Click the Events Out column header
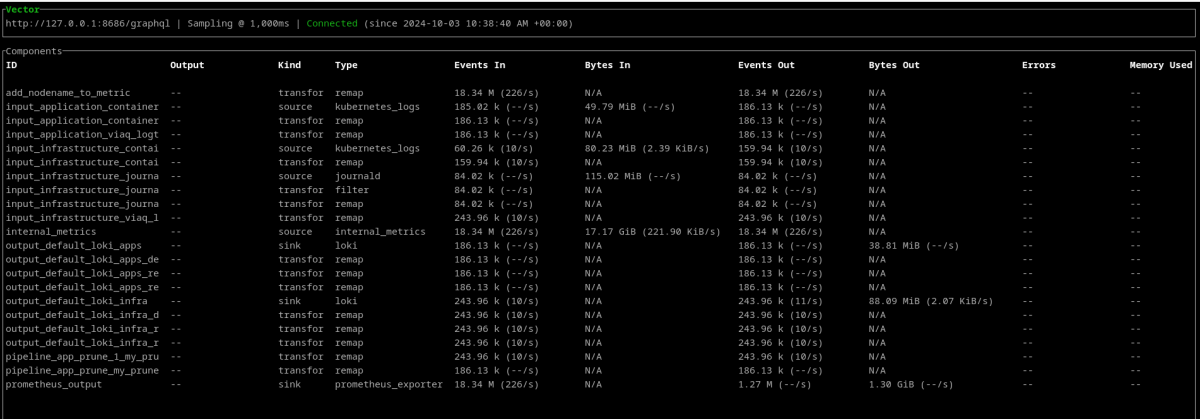This screenshot has width=1200, height=419. [766, 65]
